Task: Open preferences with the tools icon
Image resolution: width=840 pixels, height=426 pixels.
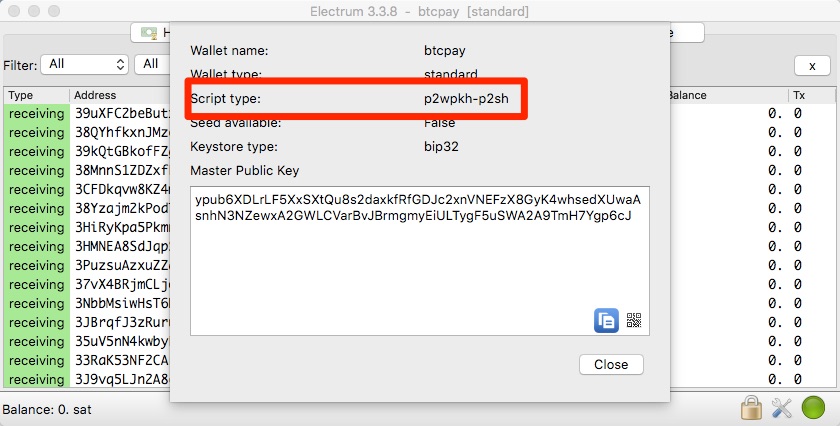Action: [x=782, y=408]
